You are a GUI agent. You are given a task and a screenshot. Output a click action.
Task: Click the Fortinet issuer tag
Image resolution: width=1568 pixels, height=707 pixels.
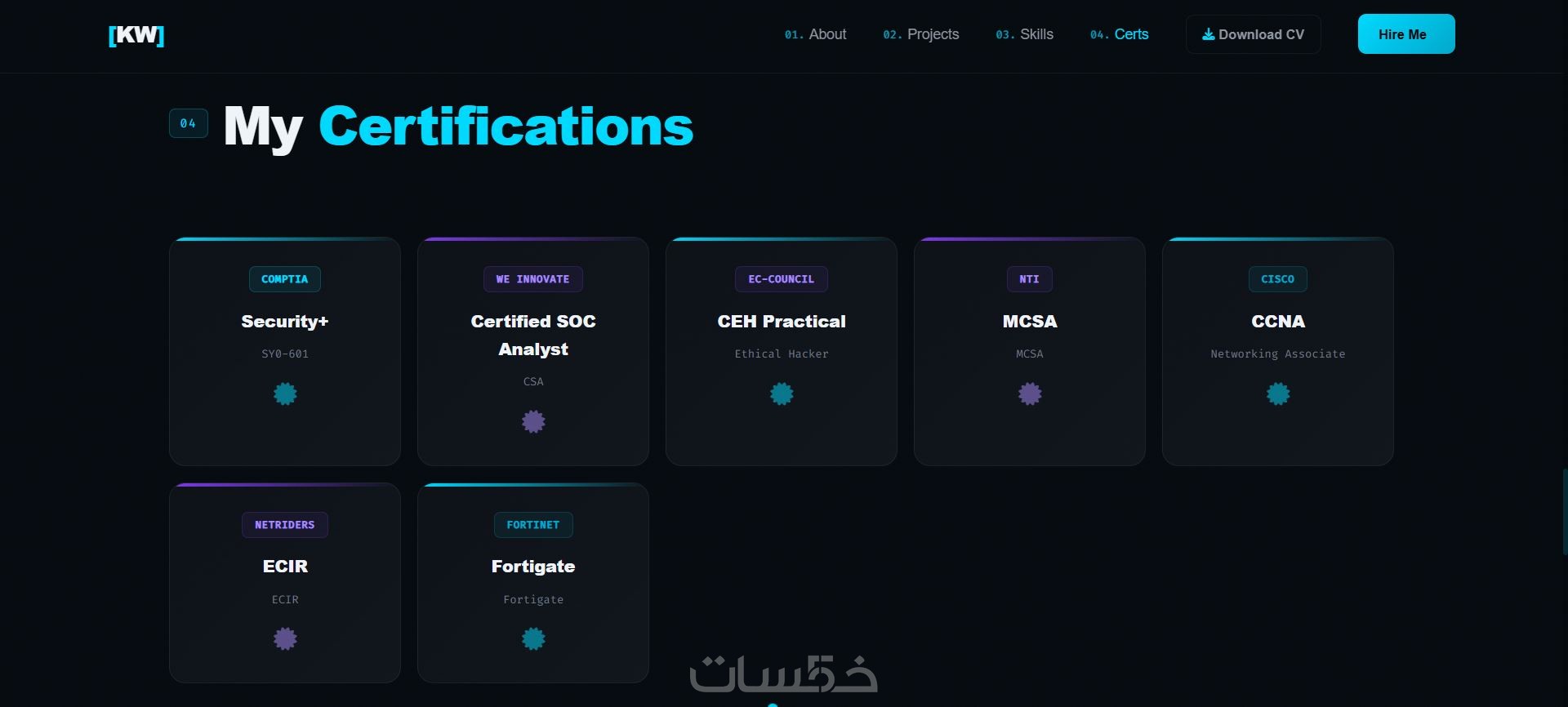click(533, 525)
